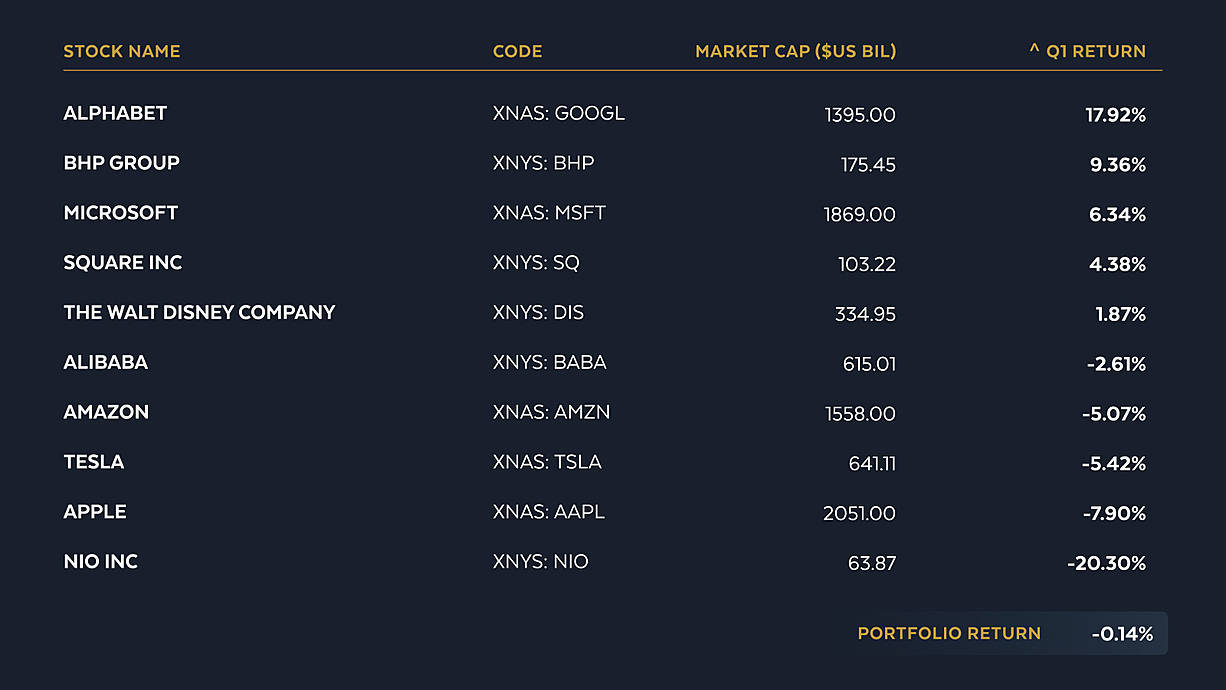Open the Amazon stock entry
This screenshot has height=690, width=1226.
[x=106, y=412]
